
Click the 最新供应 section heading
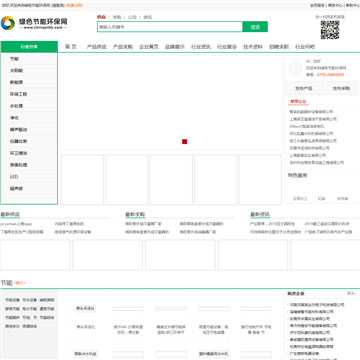point(10,214)
